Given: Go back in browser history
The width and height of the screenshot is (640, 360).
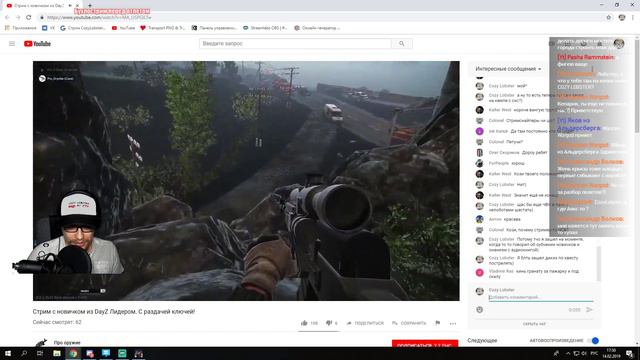Looking at the screenshot, I should click(x=7, y=18).
